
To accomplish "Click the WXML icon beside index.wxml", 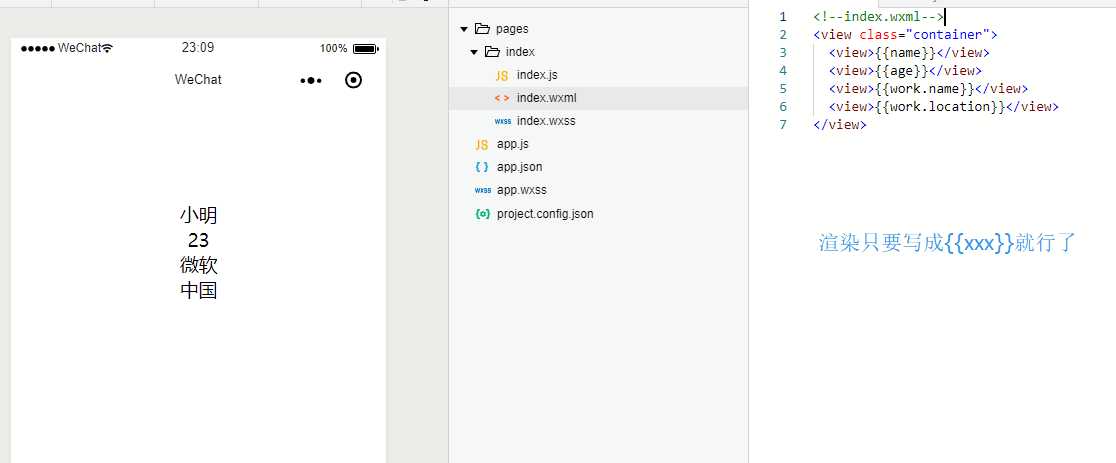I will pyautogui.click(x=502, y=98).
